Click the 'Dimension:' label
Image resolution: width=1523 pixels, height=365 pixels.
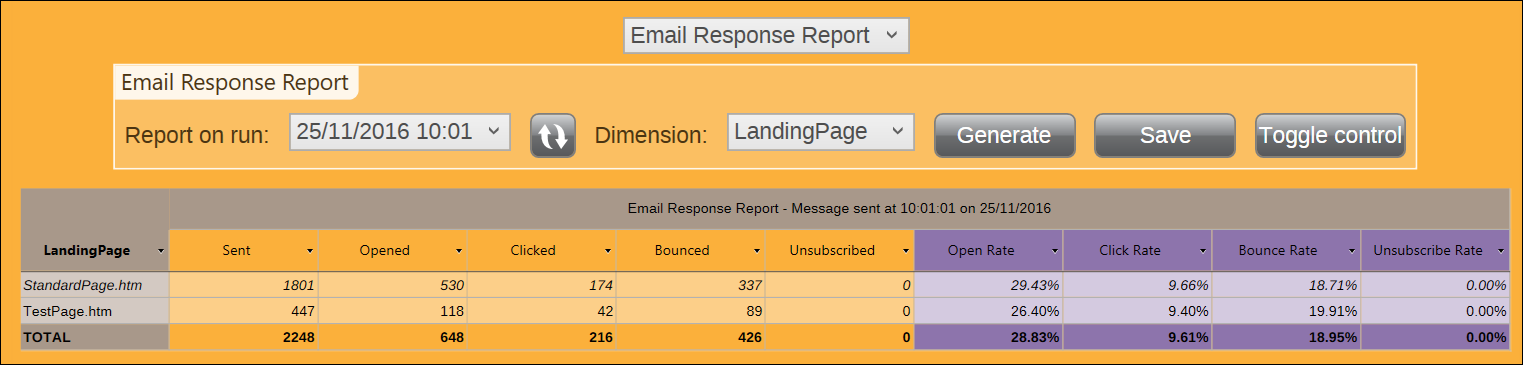coord(651,135)
